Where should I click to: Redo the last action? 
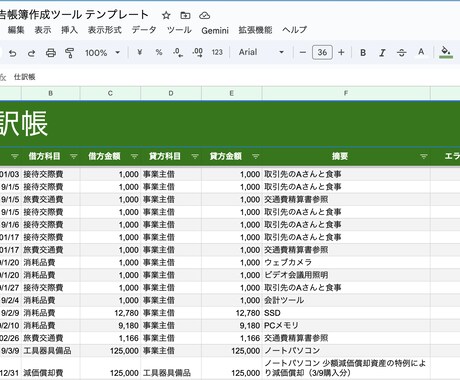[x=31, y=53]
